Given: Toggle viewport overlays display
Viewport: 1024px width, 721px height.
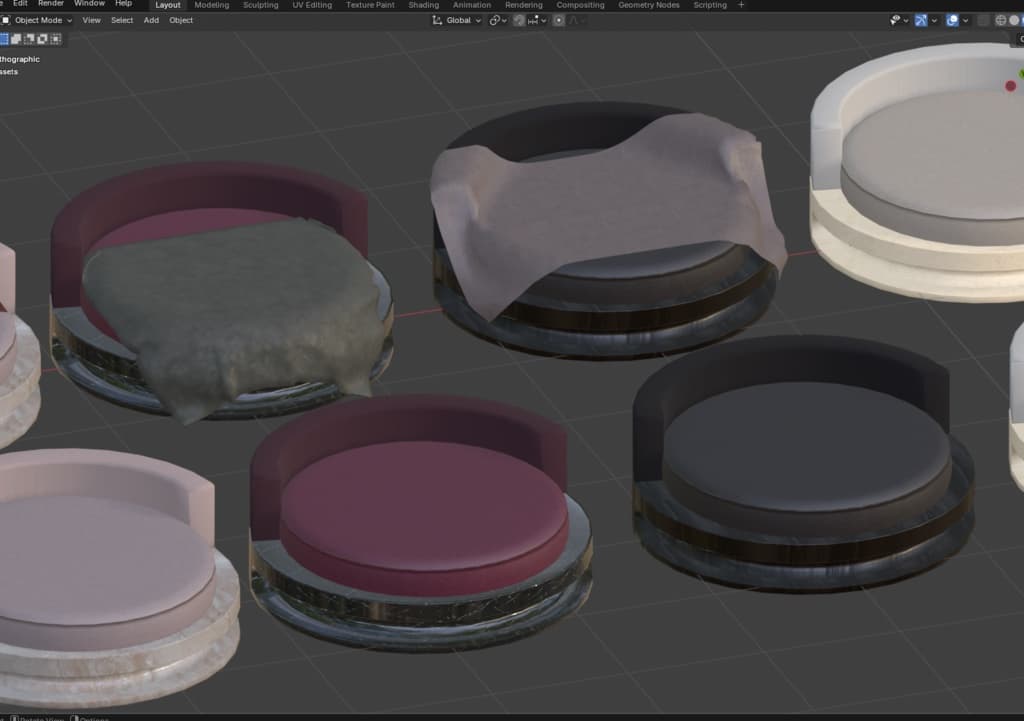Looking at the screenshot, I should [953, 20].
